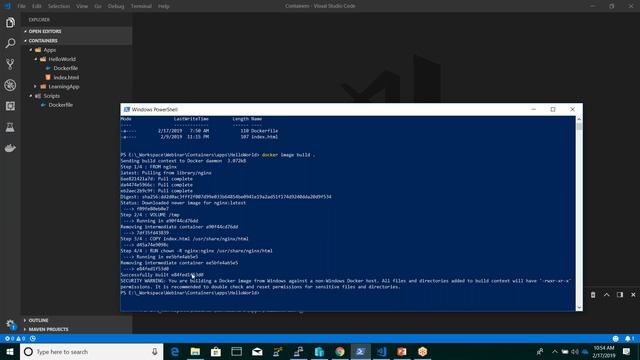The image size is (640, 360).
Task: Open the Edit menu
Action: tap(37, 6)
